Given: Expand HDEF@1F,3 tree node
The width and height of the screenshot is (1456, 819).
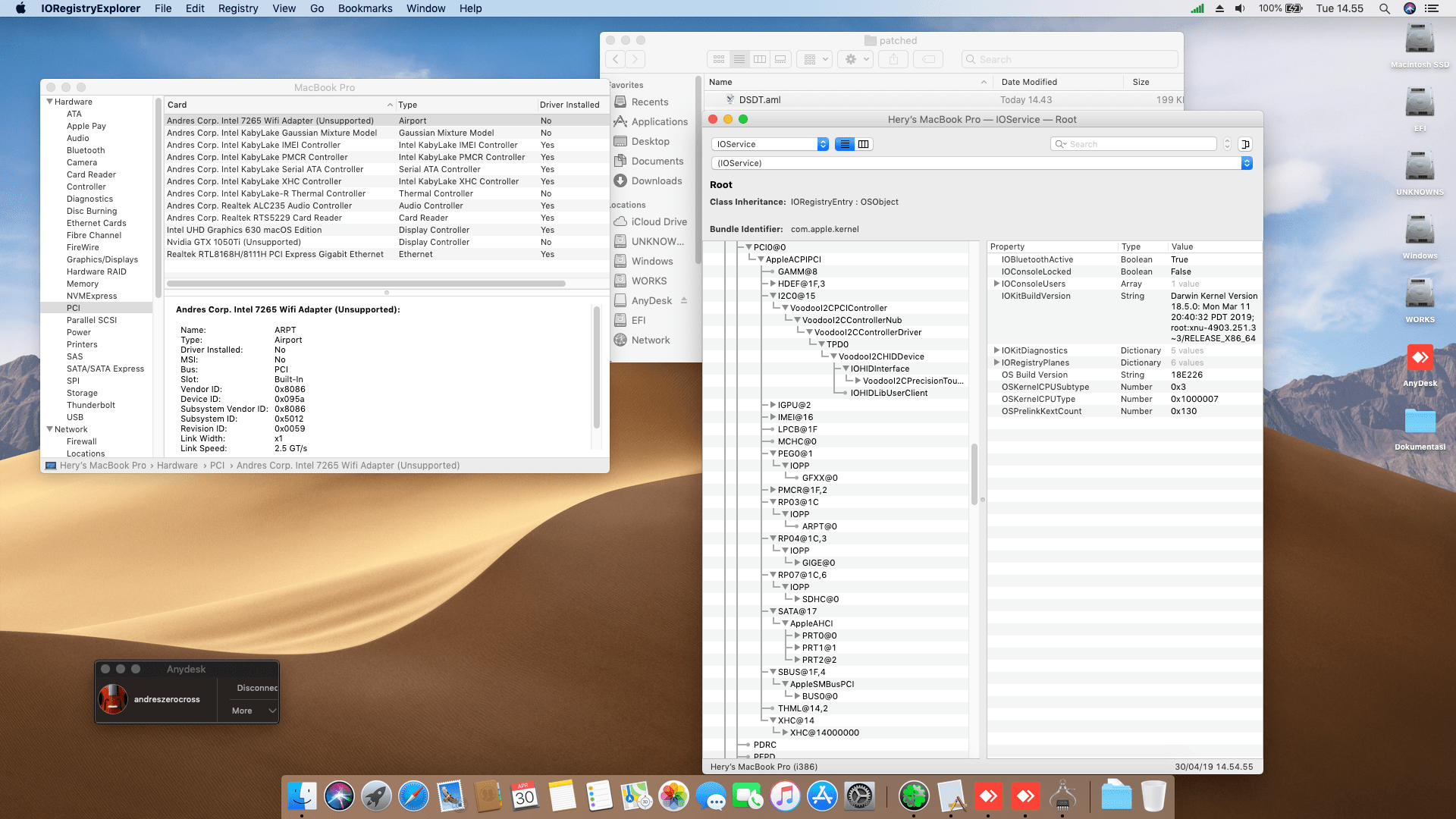Looking at the screenshot, I should (x=773, y=284).
